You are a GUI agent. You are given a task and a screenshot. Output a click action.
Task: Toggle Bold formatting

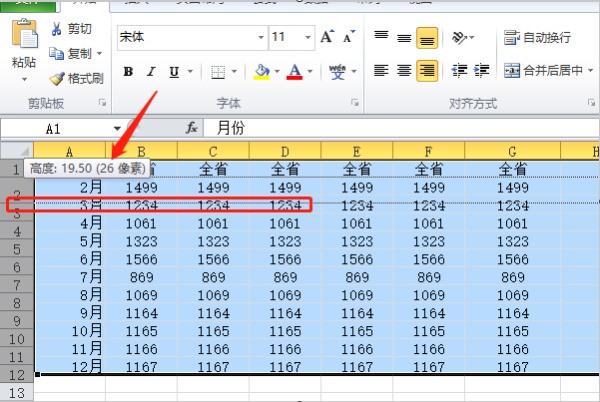point(128,72)
